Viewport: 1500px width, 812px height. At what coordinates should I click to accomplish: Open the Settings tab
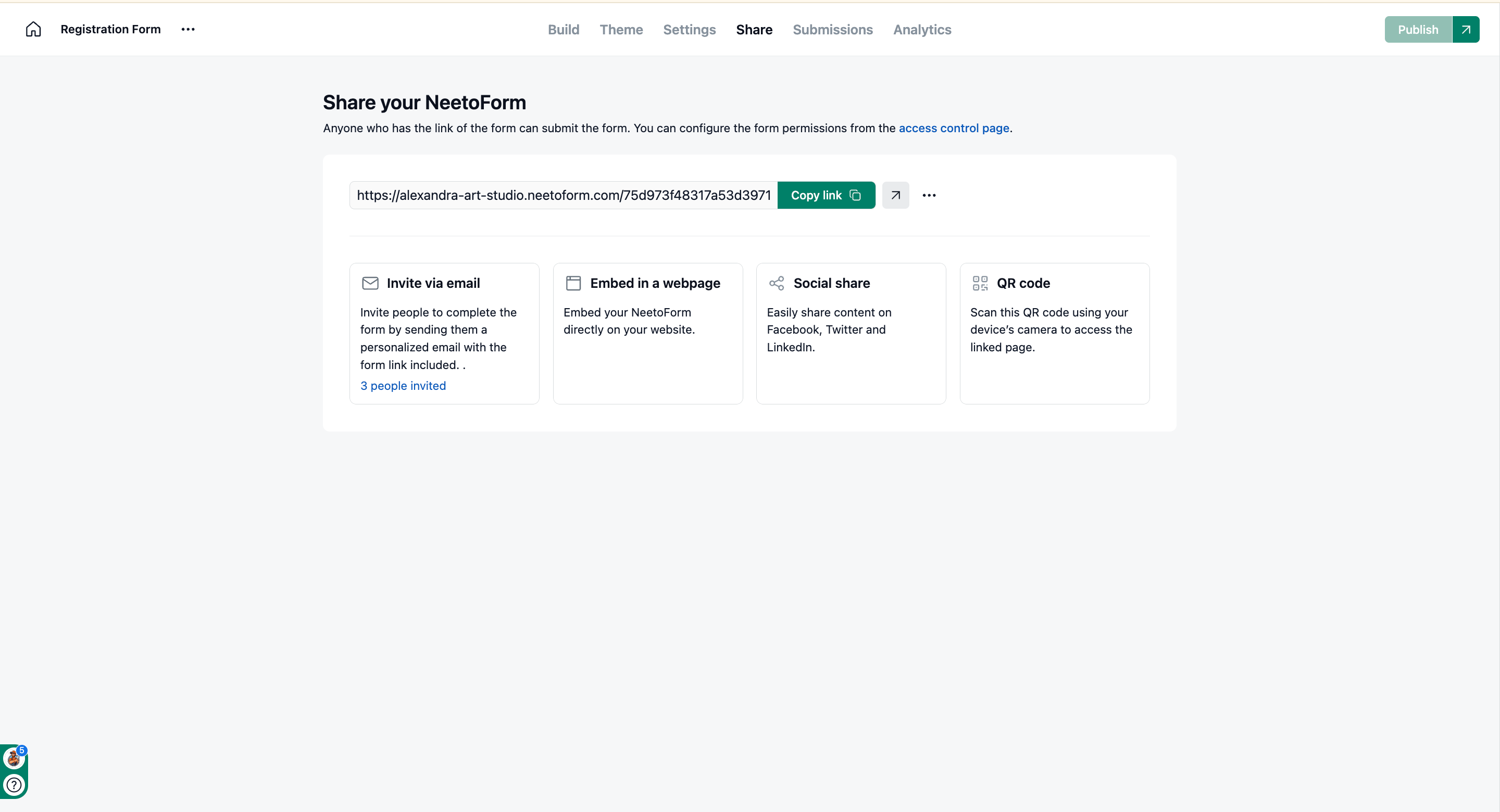tap(689, 29)
